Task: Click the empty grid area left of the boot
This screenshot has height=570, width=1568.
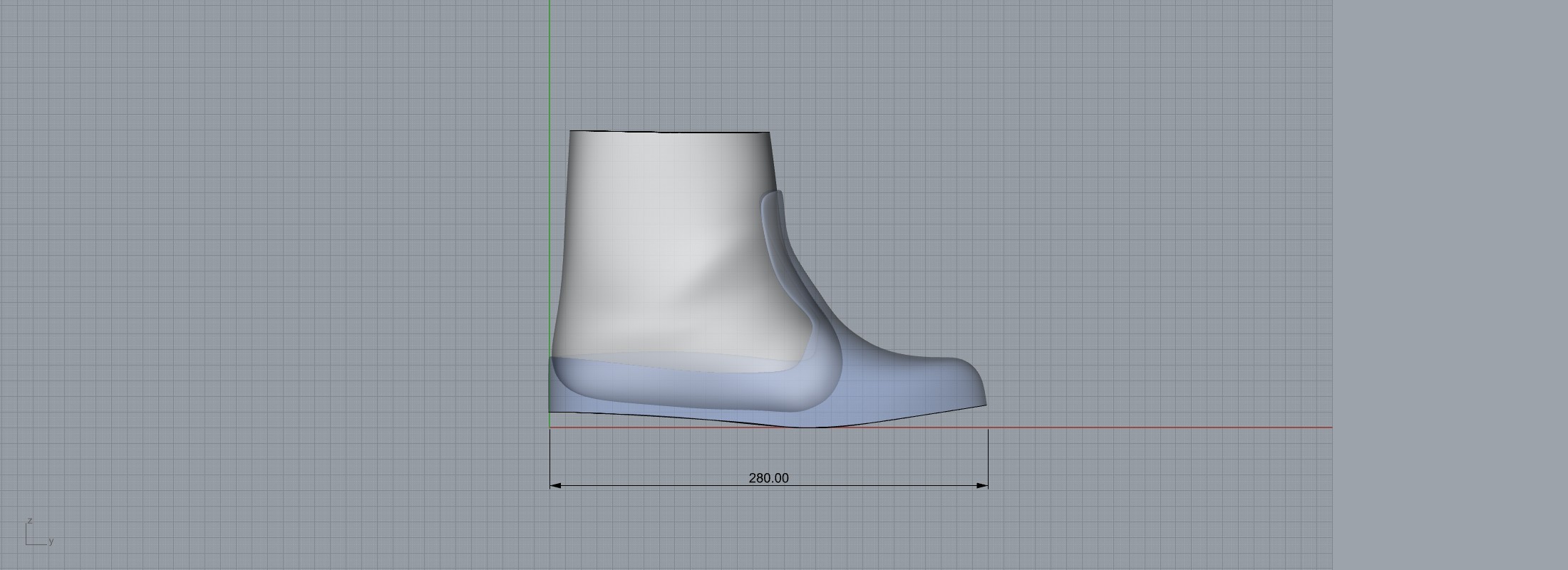Action: click(x=285, y=285)
